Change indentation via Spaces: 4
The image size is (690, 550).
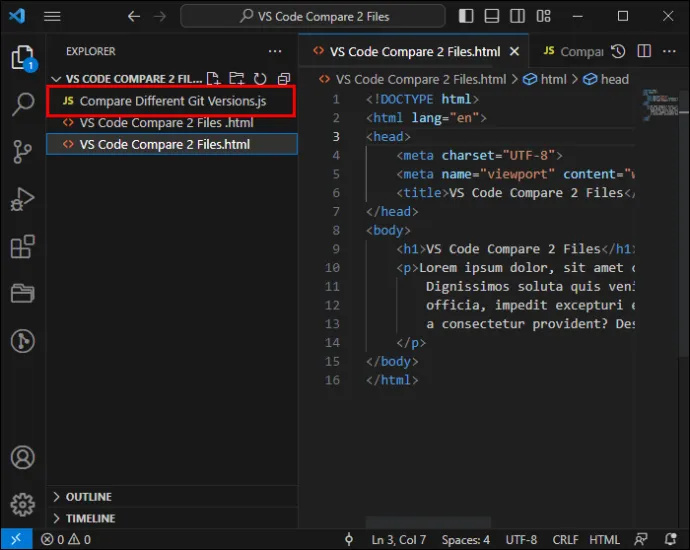(466, 540)
